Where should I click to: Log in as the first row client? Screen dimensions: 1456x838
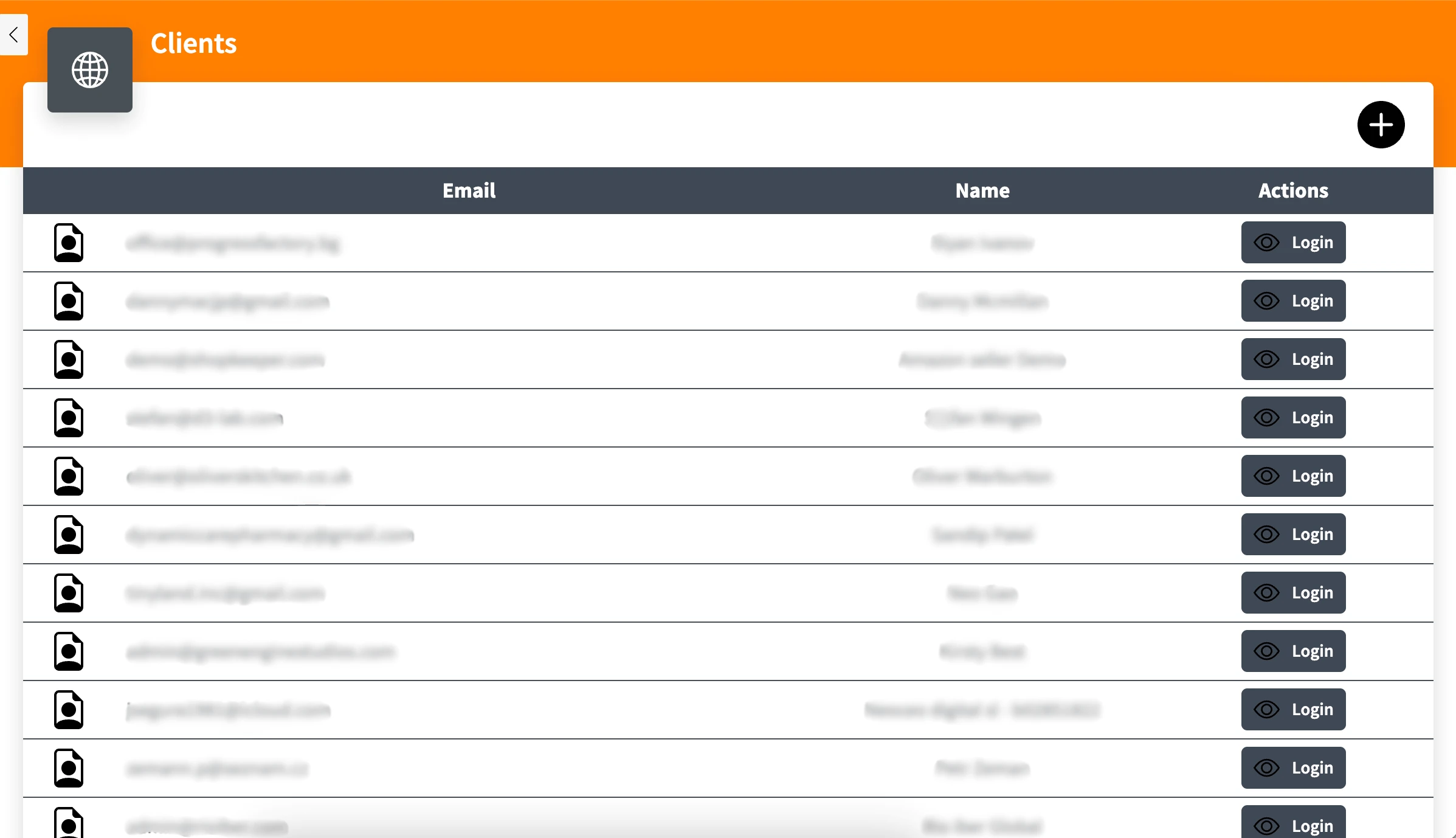tap(1293, 242)
